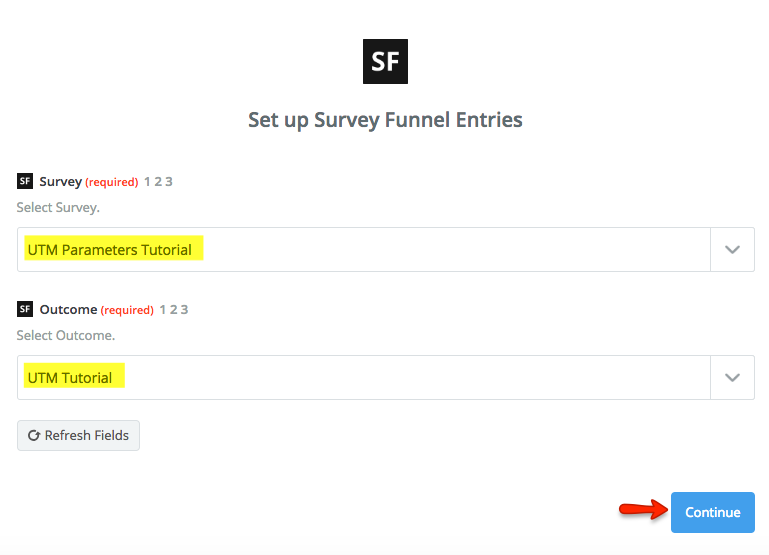Click the Outcome field label

(68, 309)
